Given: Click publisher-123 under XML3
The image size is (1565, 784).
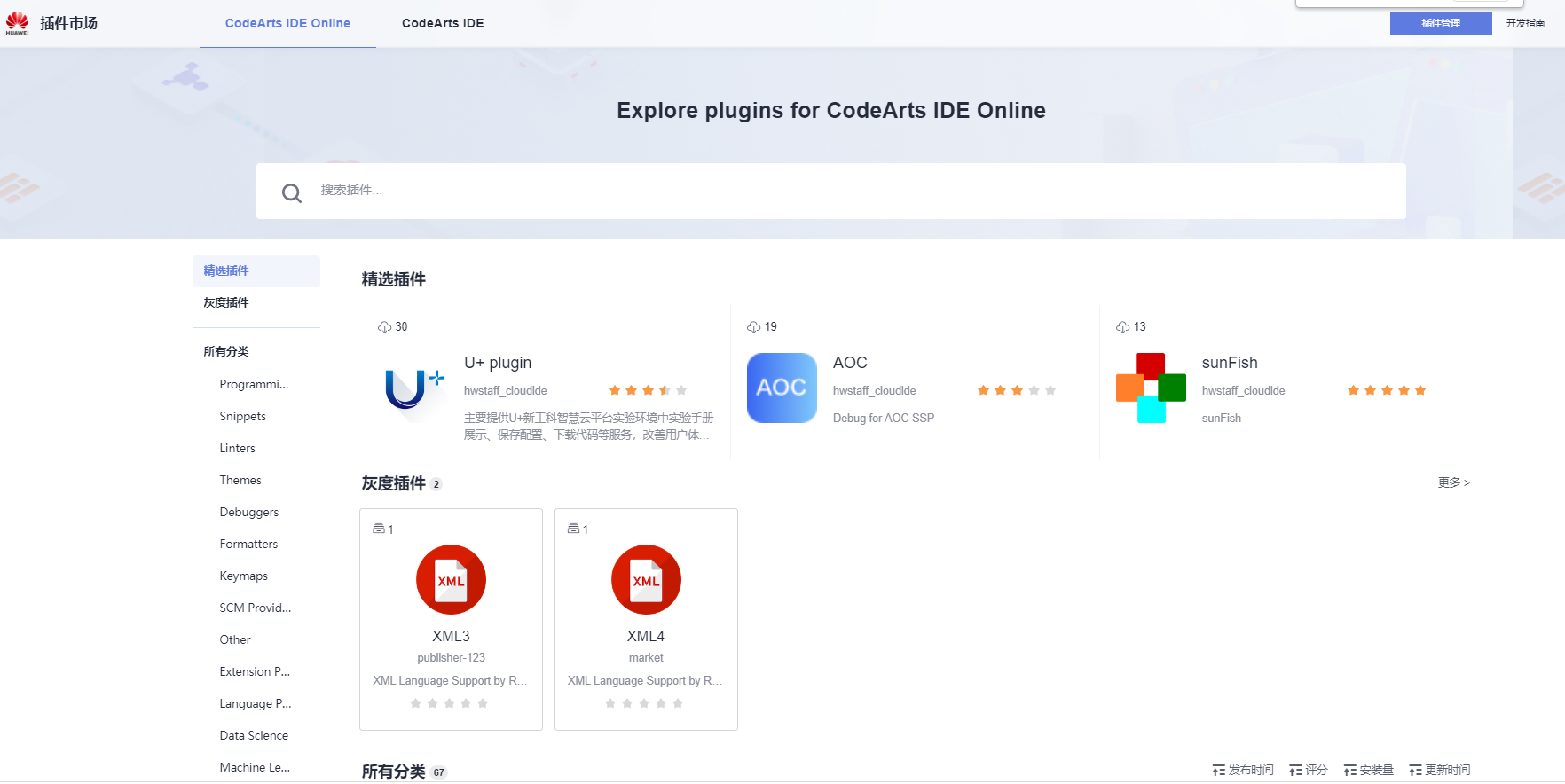Looking at the screenshot, I should [451, 658].
